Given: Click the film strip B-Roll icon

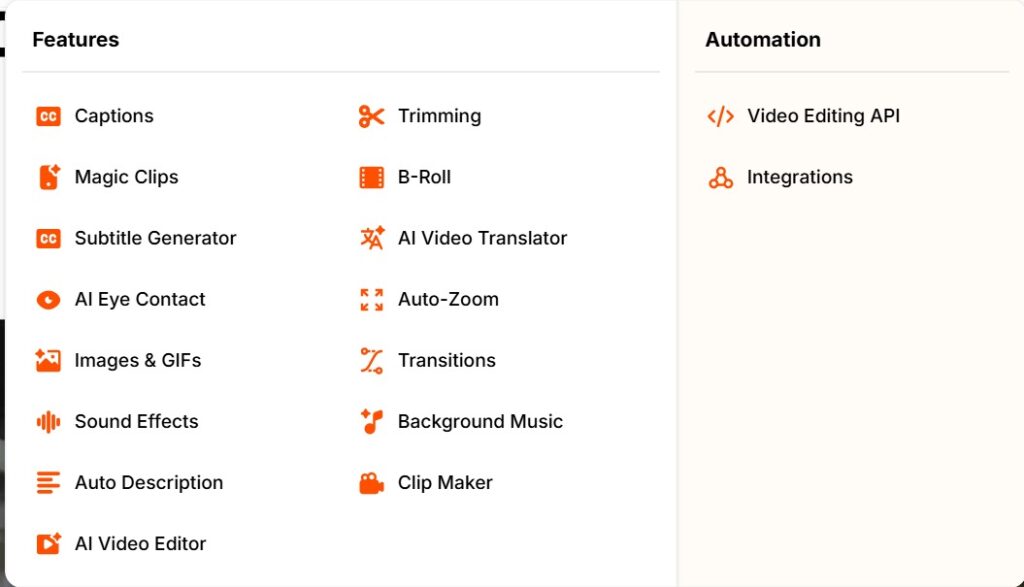Looking at the screenshot, I should (371, 177).
